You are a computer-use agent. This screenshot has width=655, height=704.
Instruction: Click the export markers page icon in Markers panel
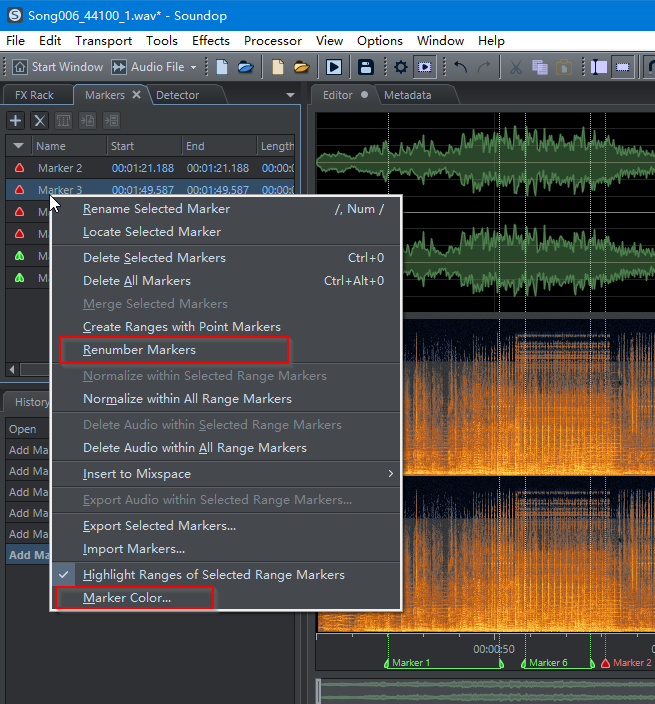click(87, 120)
